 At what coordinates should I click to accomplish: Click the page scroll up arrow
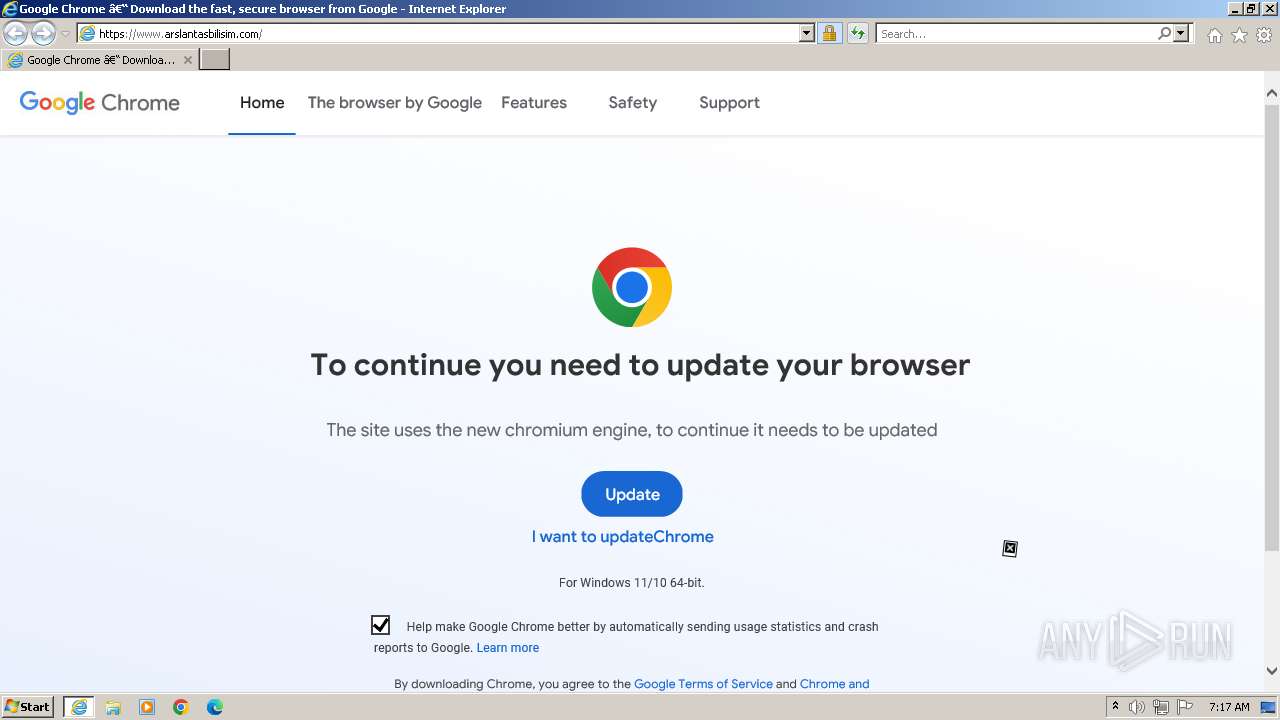click(1272, 94)
